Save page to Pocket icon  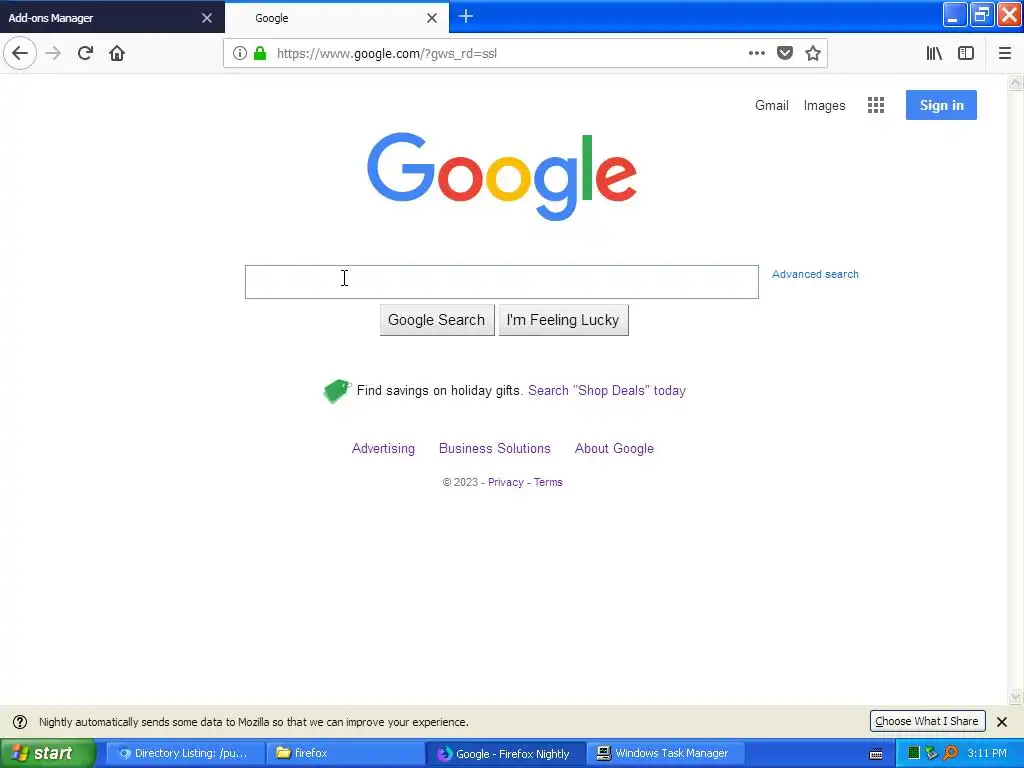point(785,53)
